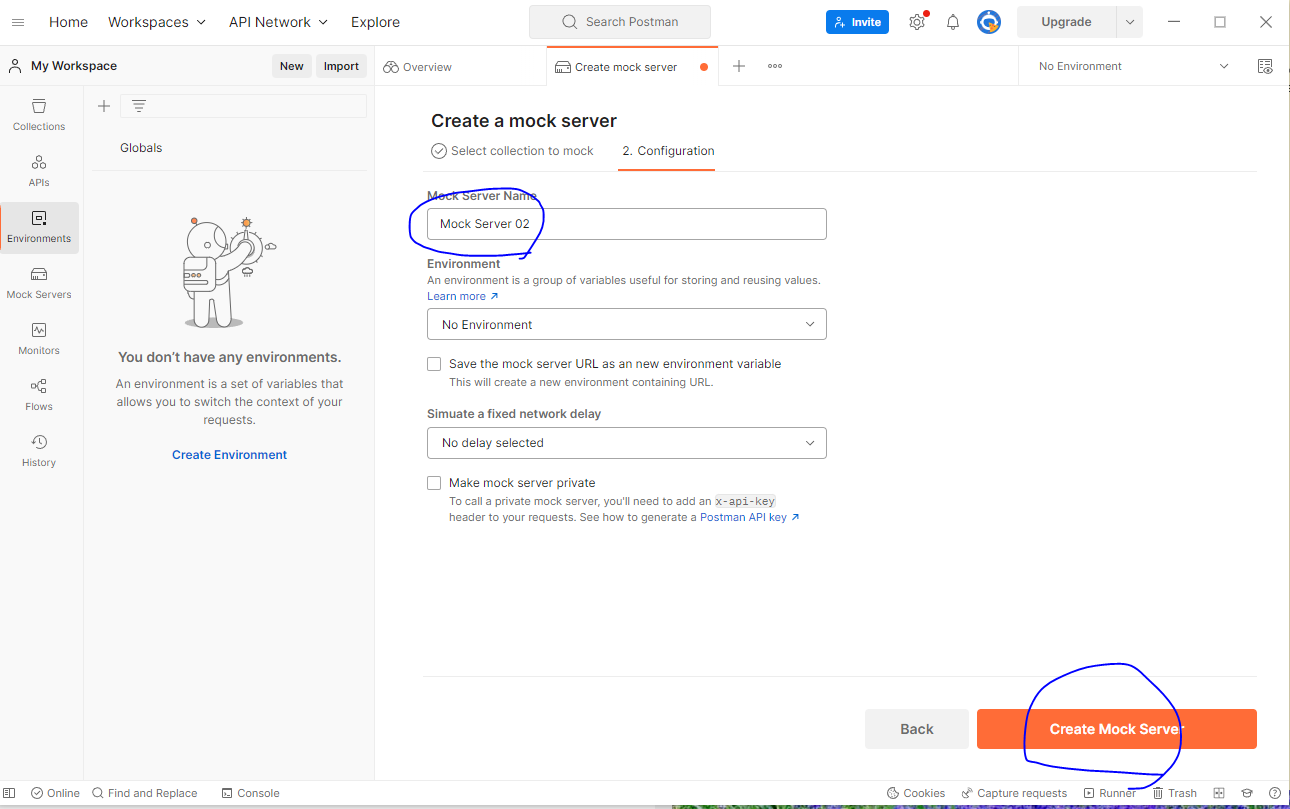Click the Create Environment link

point(229,455)
